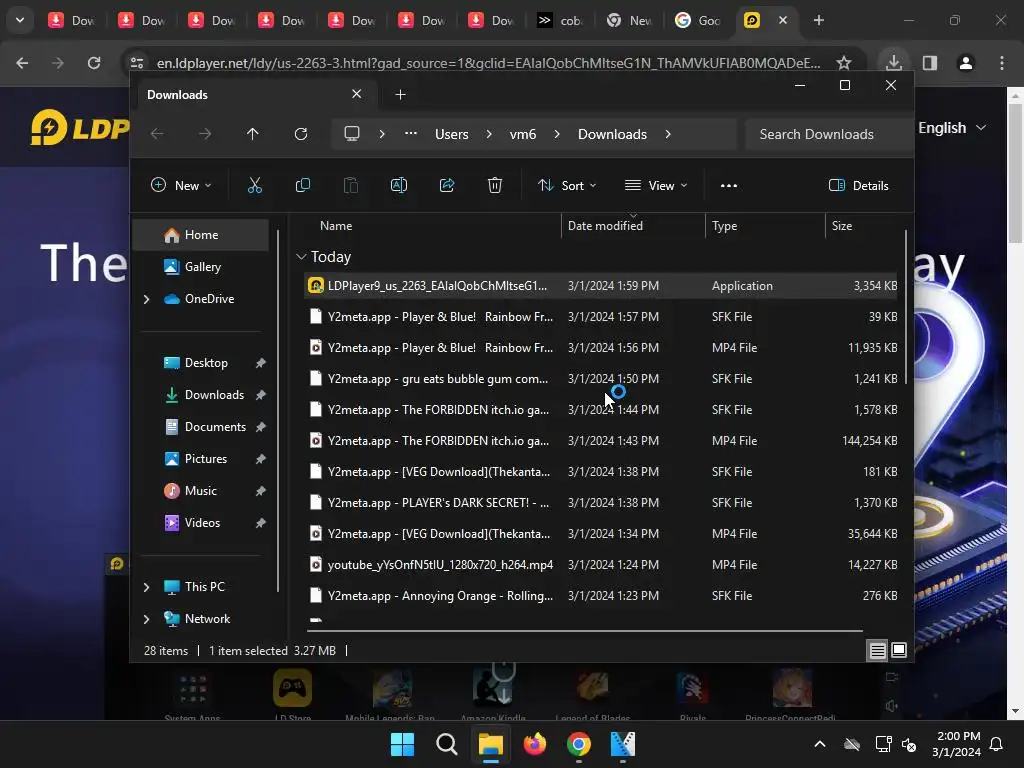This screenshot has height=768, width=1024.
Task: Sort by the Type column header
Action: click(x=765, y=226)
